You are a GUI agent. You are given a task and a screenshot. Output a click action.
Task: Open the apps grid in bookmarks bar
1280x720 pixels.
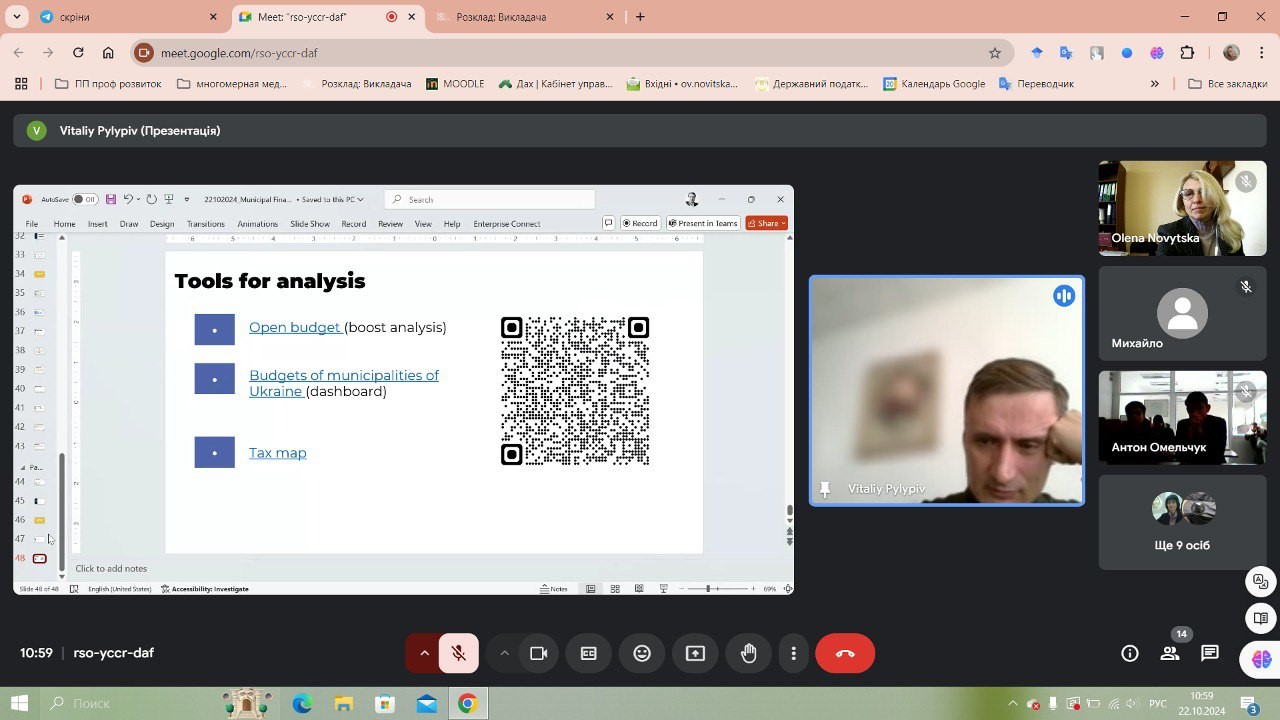click(x=21, y=84)
